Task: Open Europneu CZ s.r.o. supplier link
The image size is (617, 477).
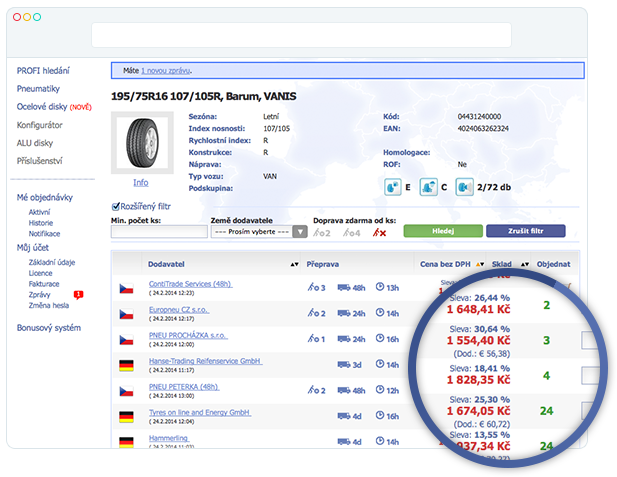Action: [x=179, y=310]
